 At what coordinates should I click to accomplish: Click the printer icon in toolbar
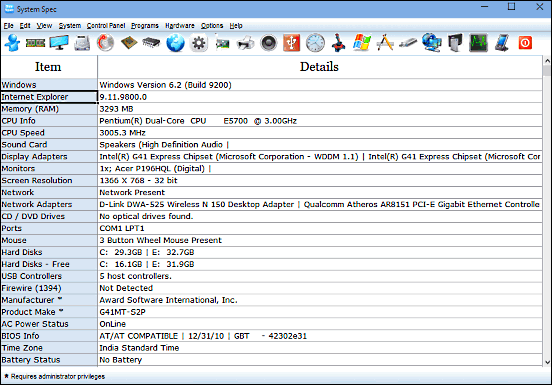pyautogui.click(x=245, y=44)
